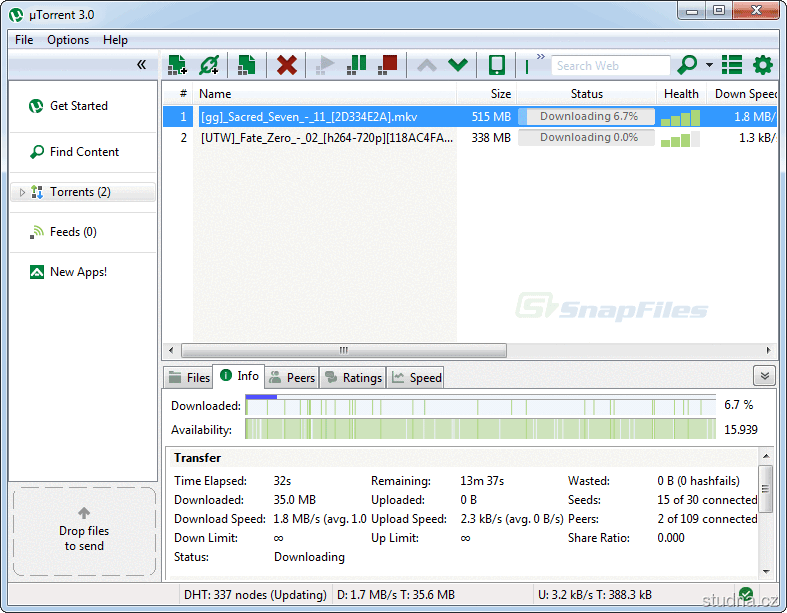This screenshot has width=787, height=613.
Task: Move torrent down the queue
Action: (458, 65)
